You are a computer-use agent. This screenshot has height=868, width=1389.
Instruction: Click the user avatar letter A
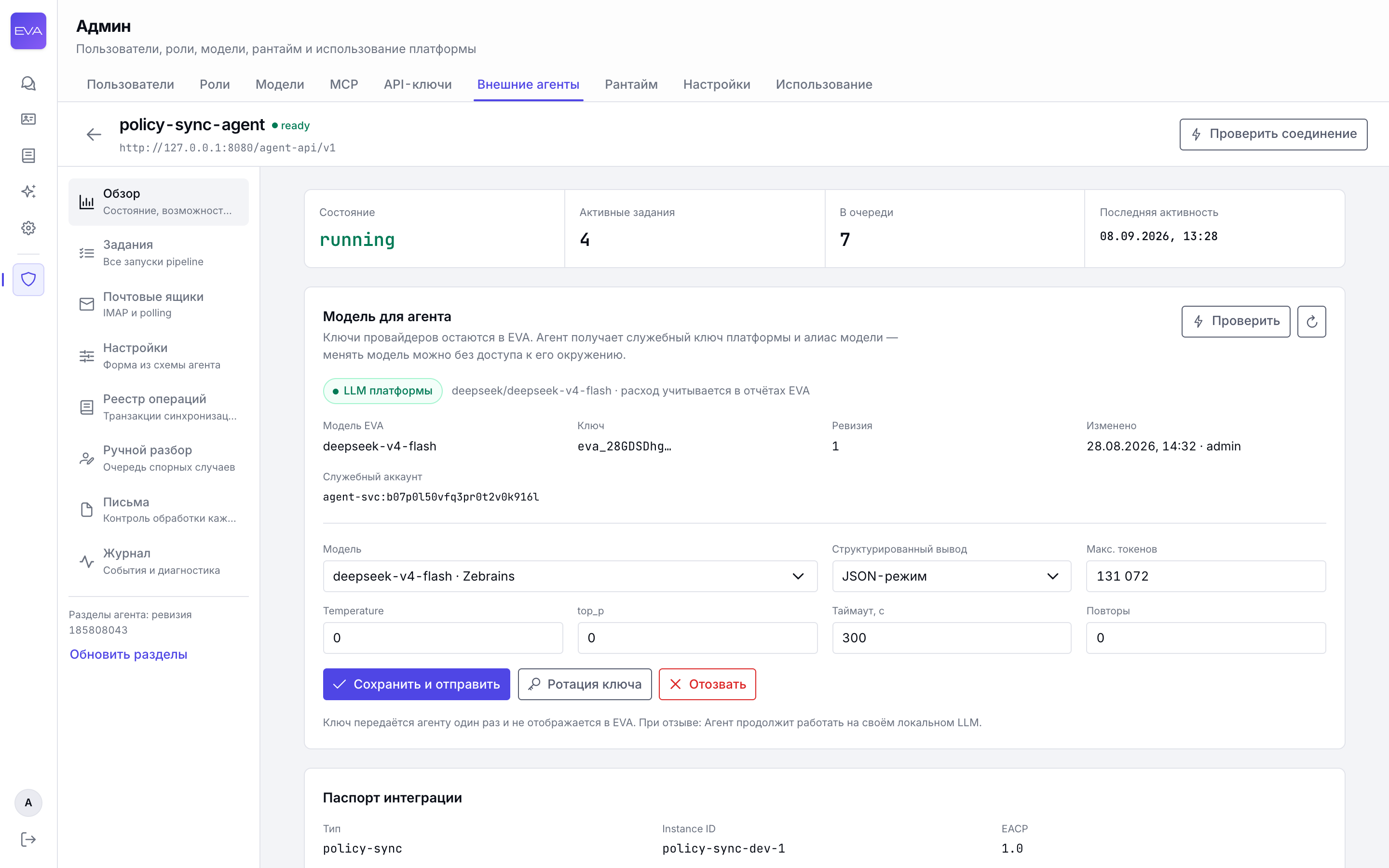click(28, 802)
